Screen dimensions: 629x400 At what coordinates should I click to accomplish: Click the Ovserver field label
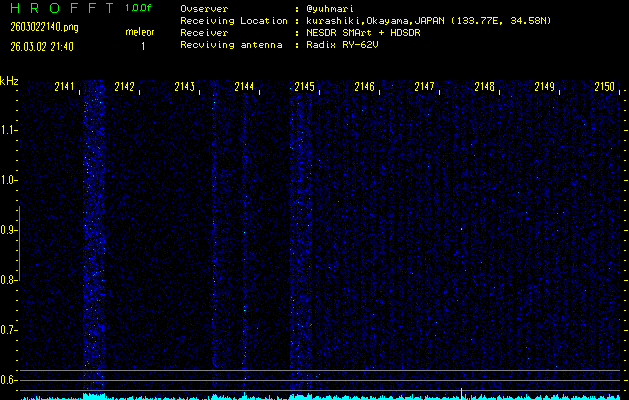coord(204,9)
